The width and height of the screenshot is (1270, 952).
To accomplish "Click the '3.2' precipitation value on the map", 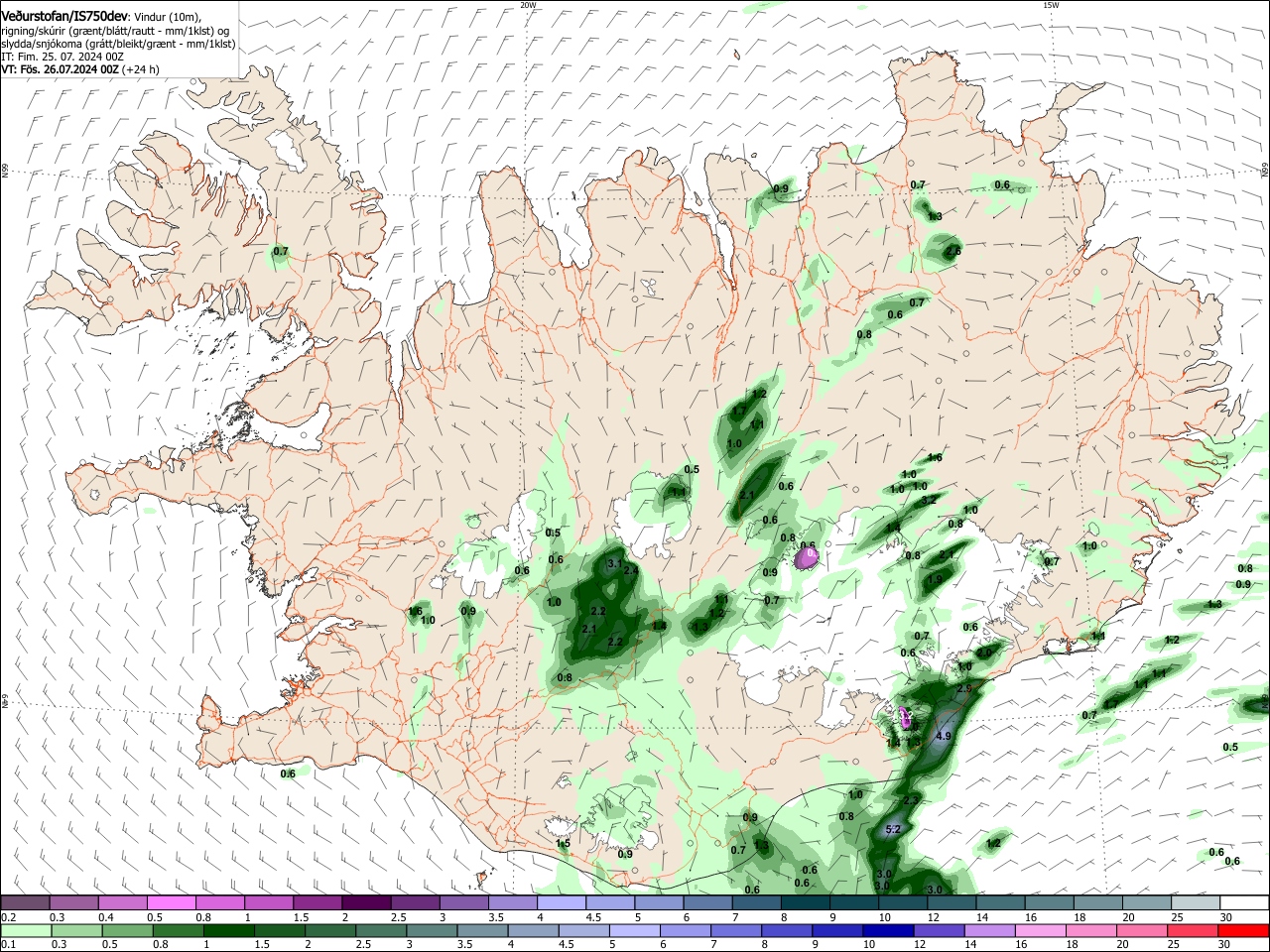I will pyautogui.click(x=929, y=500).
